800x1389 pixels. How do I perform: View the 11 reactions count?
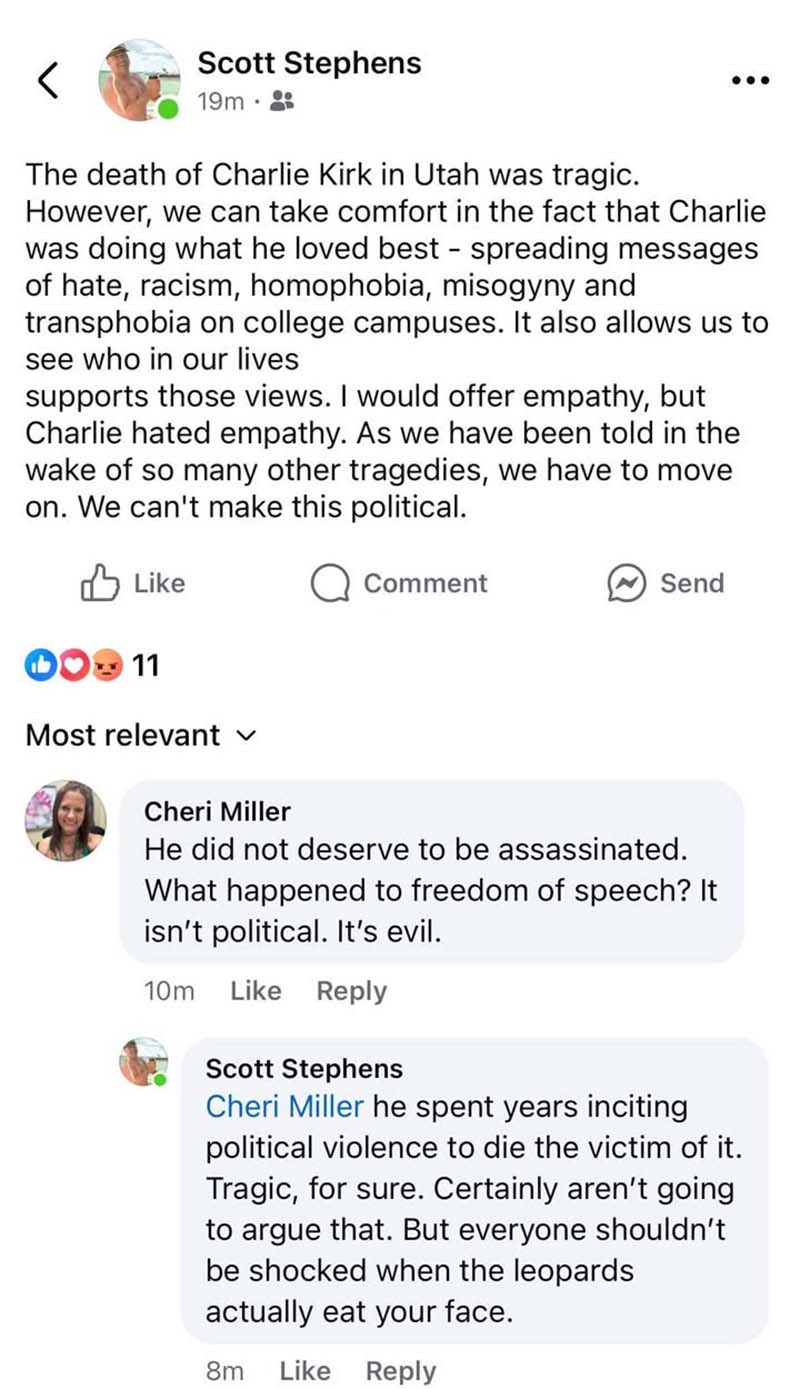[x=146, y=665]
